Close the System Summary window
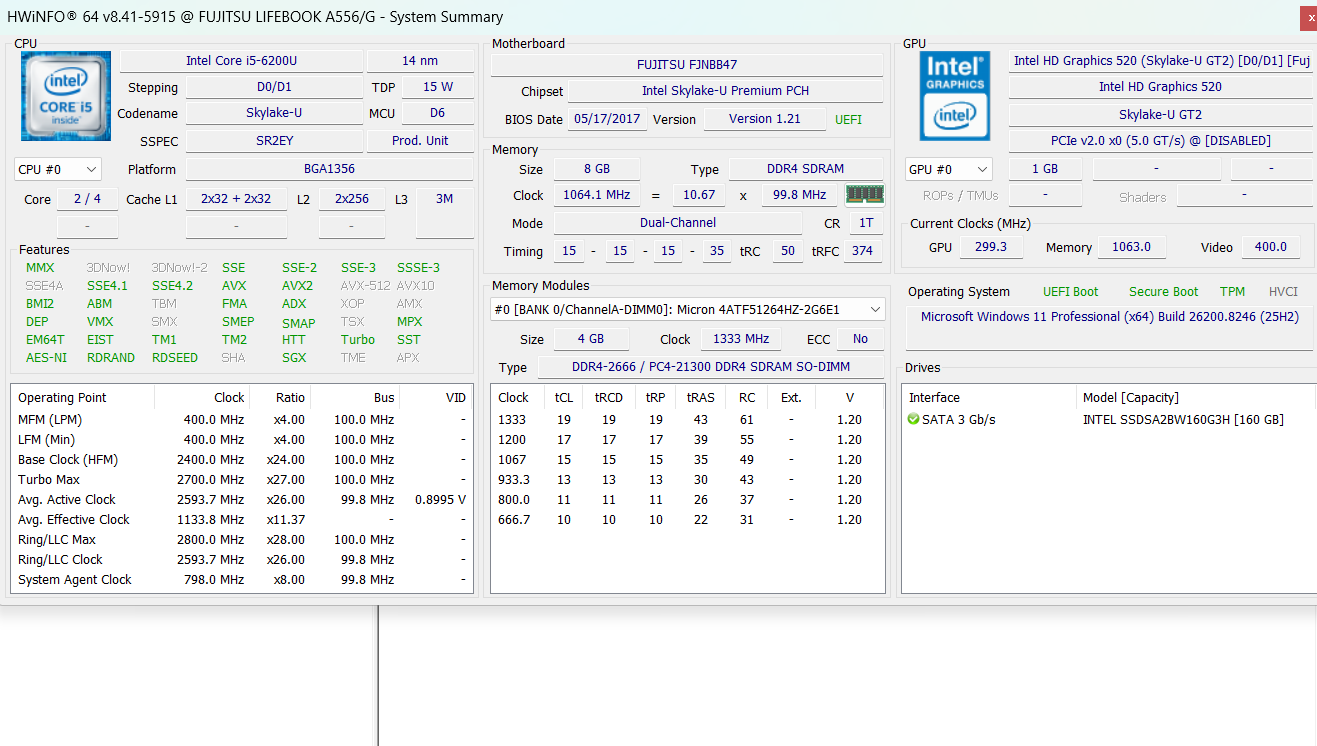 click(x=1308, y=19)
